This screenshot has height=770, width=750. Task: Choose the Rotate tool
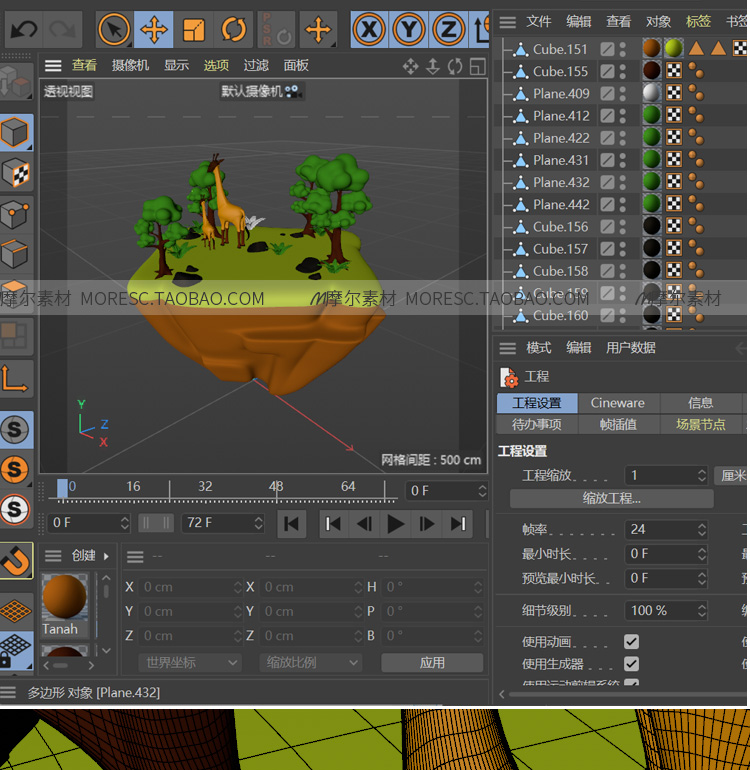tap(234, 30)
